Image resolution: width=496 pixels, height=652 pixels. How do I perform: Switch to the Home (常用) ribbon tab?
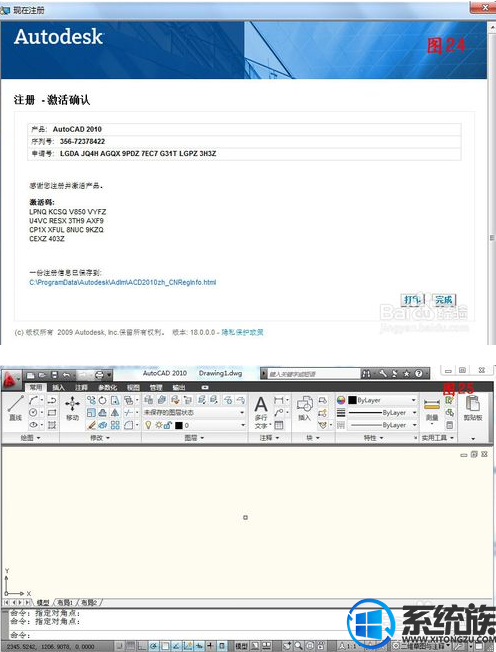[36, 387]
